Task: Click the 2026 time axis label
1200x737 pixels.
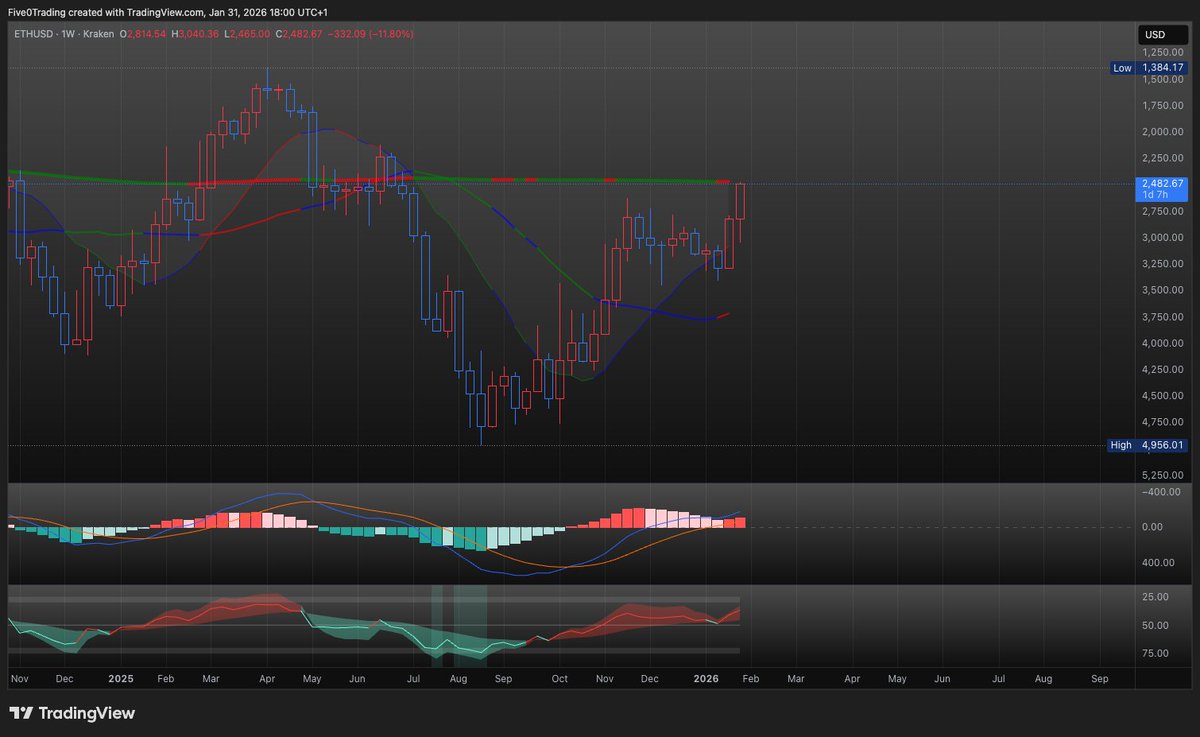Action: 706,678
